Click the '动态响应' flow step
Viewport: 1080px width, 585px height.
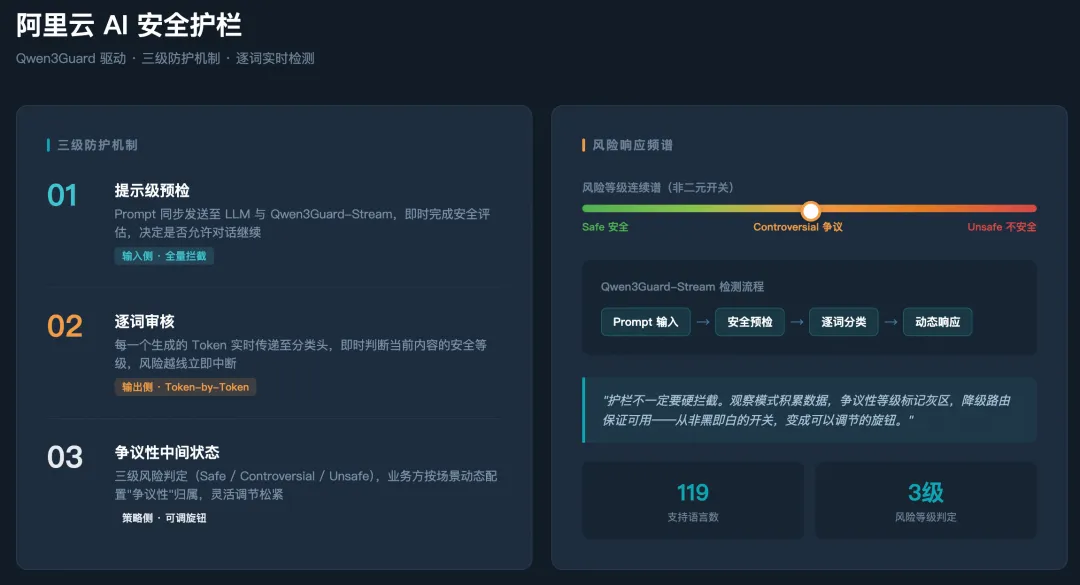(x=937, y=322)
